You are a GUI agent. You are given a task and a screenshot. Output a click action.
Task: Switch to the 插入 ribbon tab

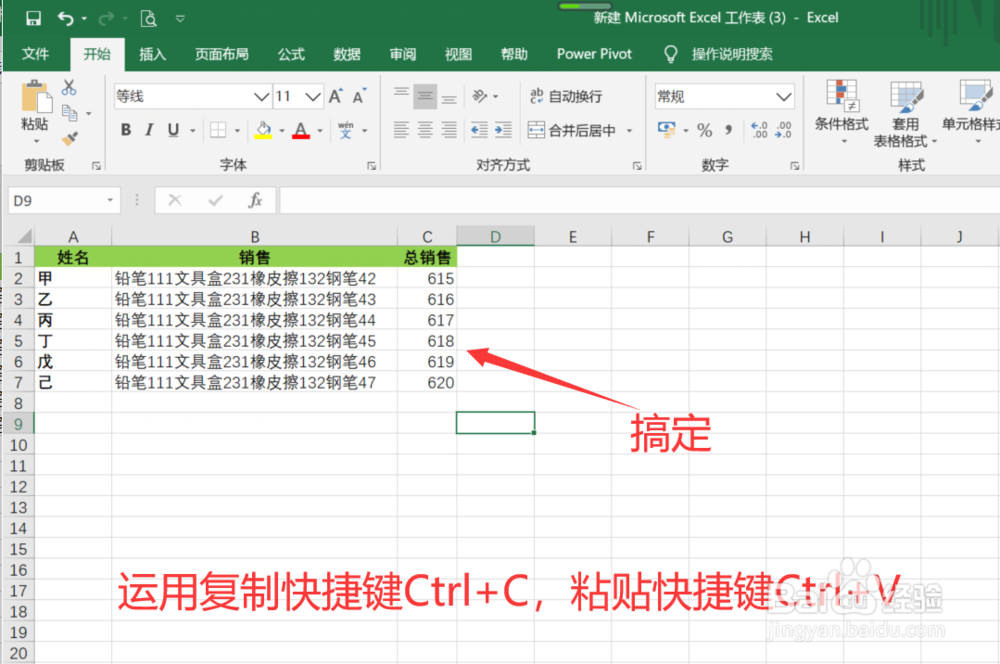[152, 54]
